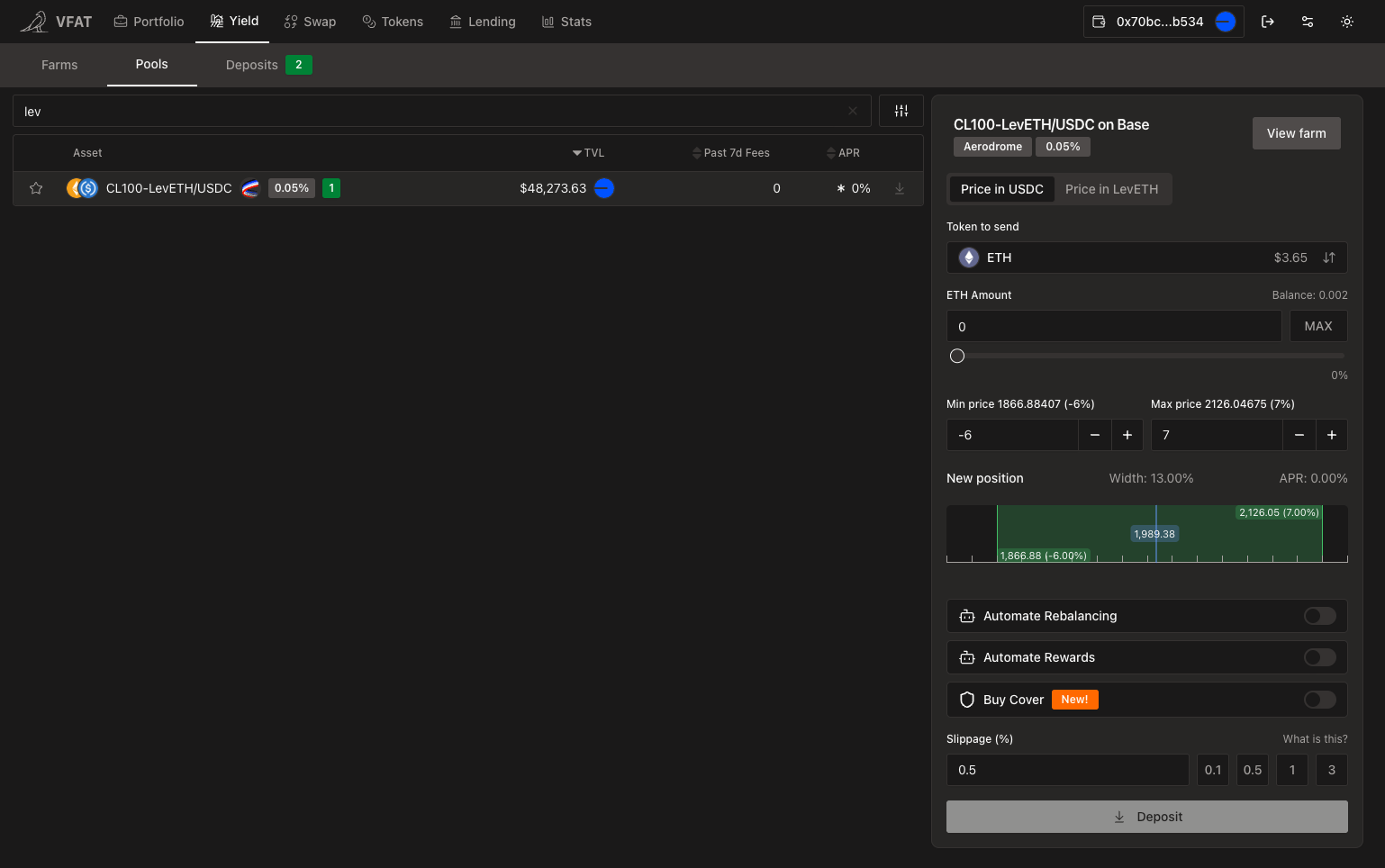This screenshot has height=868, width=1385.
Task: Click the 0.05% tag in side panel
Action: 1063,147
